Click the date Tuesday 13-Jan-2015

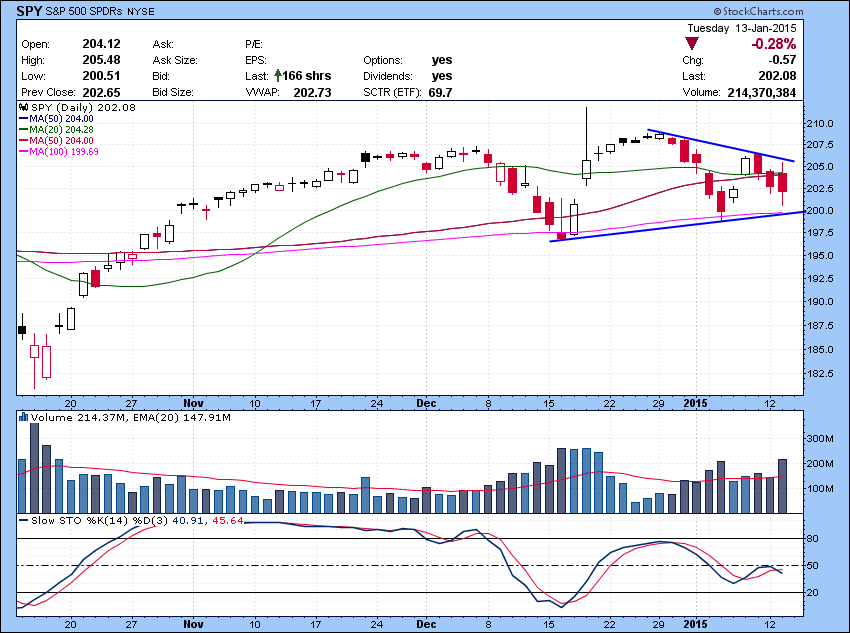[x=742, y=28]
